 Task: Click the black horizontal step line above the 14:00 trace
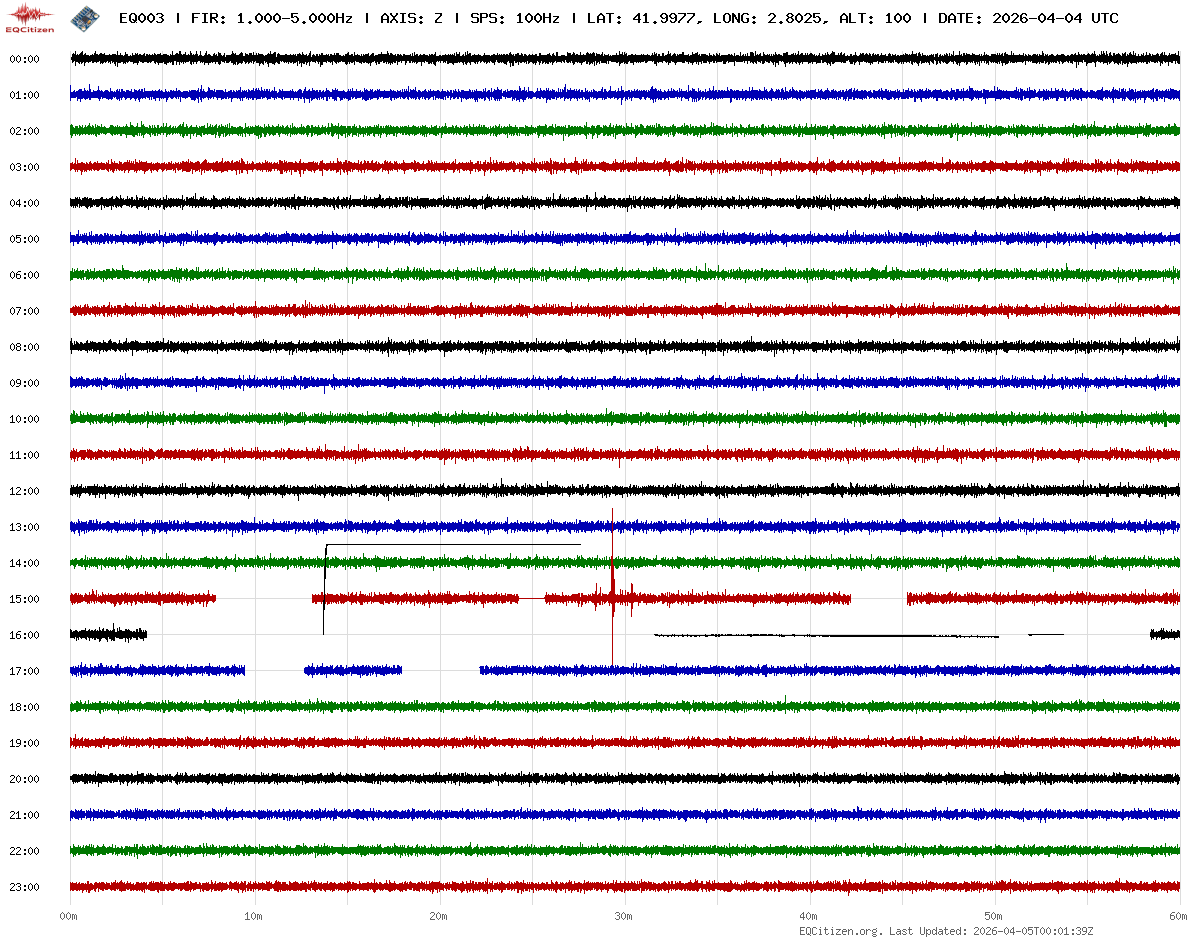[x=452, y=545]
